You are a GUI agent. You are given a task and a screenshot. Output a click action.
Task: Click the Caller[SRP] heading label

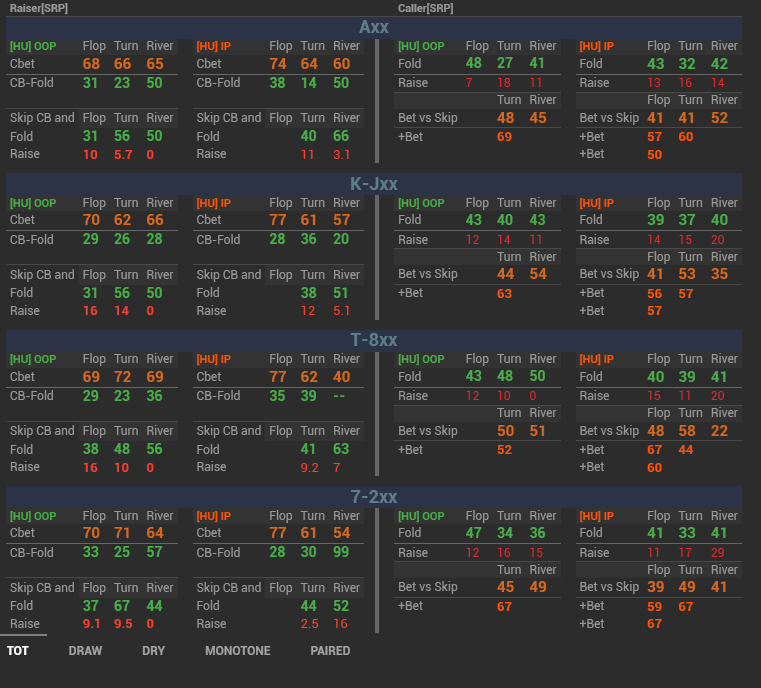426,8
